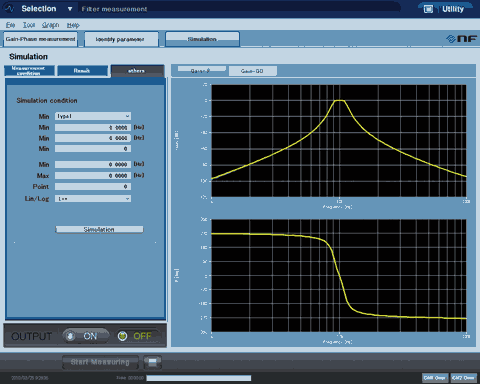Click the Min field showing 0 below Hz rows
Image resolution: width=480 pixels, height=384 pixels.
(93, 148)
